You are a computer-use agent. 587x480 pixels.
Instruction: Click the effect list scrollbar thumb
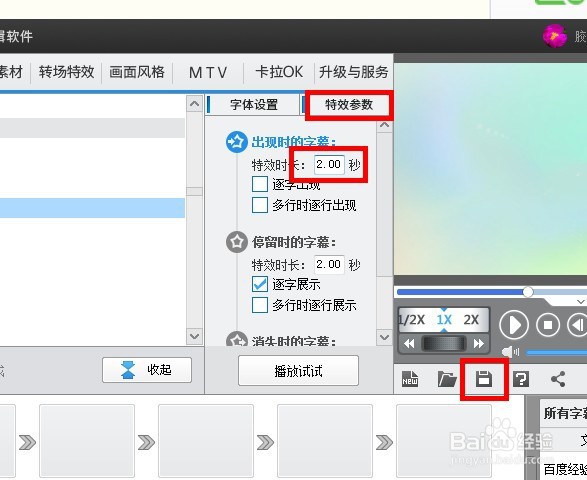195,191
